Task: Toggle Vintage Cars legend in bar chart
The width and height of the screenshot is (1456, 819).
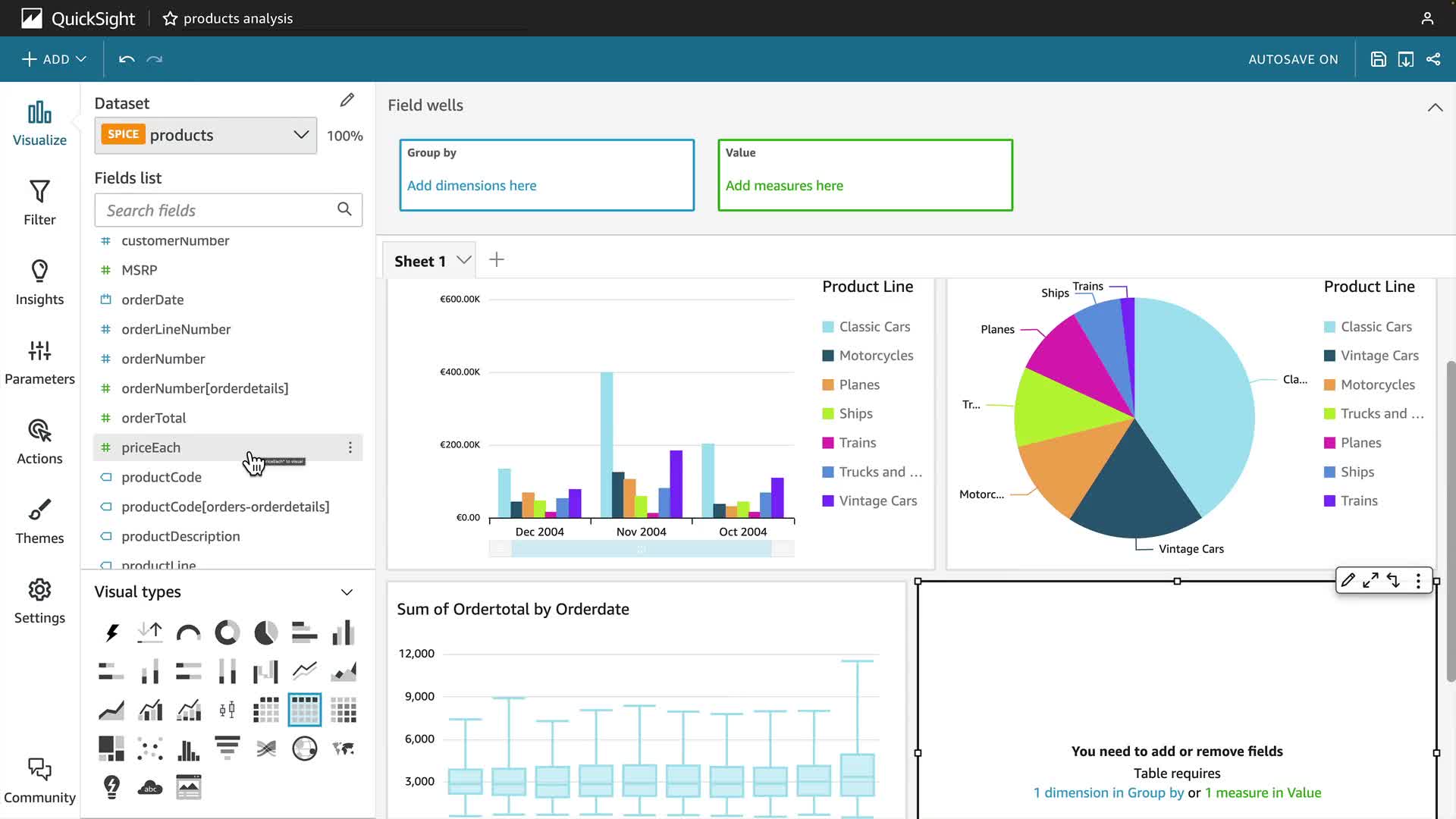Action: 877,500
